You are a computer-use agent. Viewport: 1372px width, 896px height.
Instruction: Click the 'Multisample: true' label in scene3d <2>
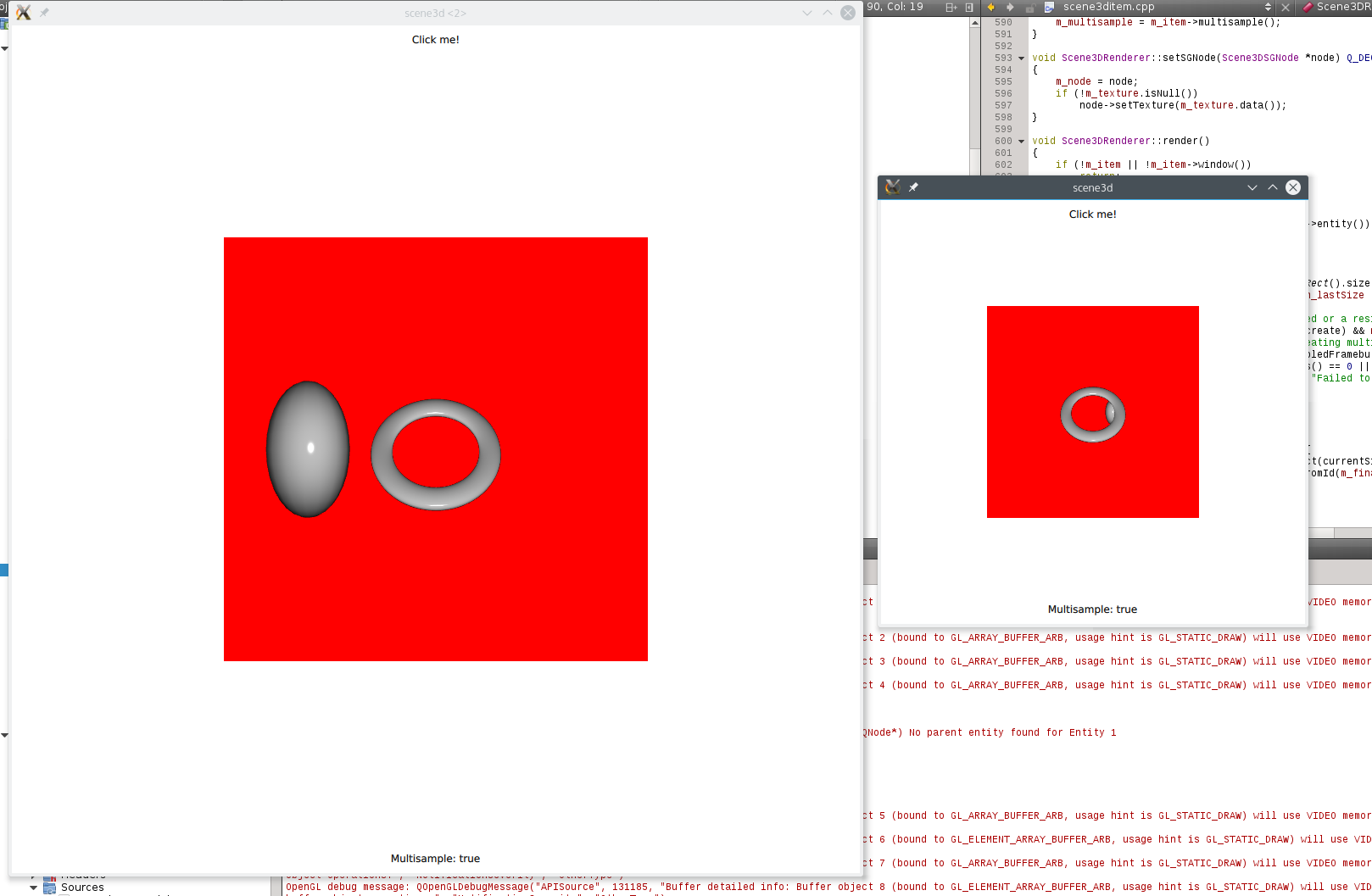(x=436, y=859)
